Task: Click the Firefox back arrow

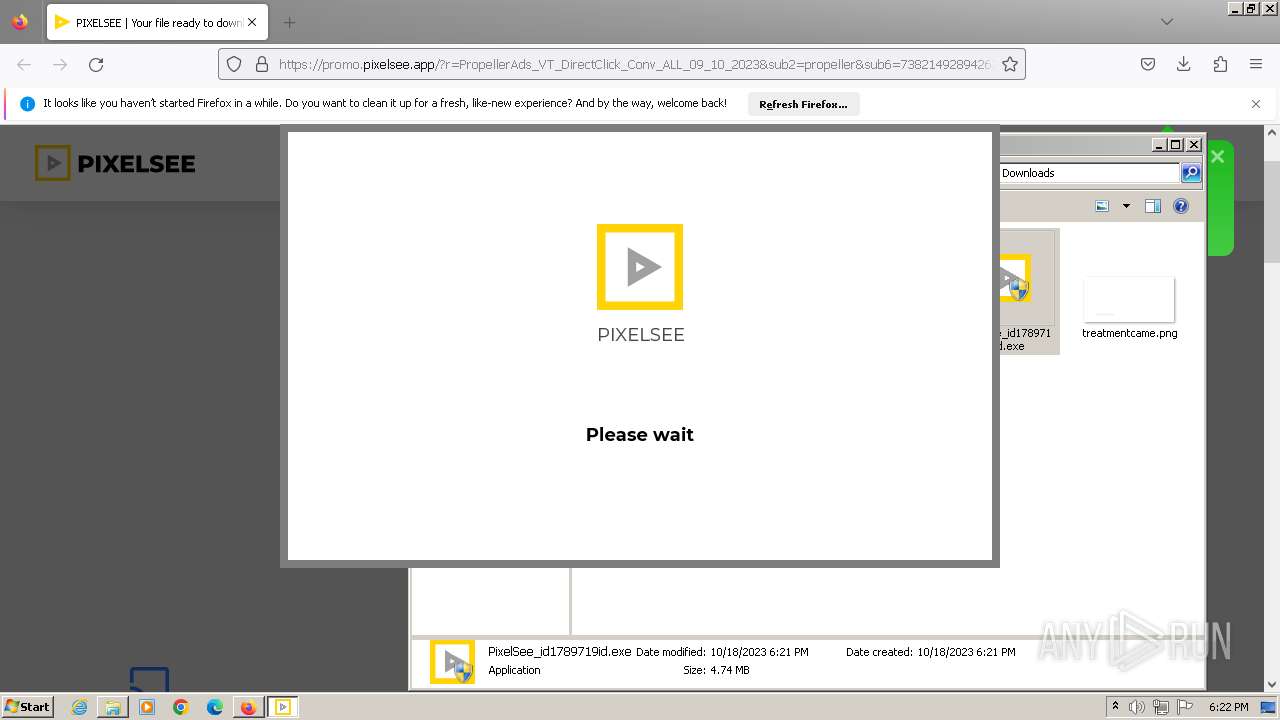Action: pyautogui.click(x=24, y=64)
